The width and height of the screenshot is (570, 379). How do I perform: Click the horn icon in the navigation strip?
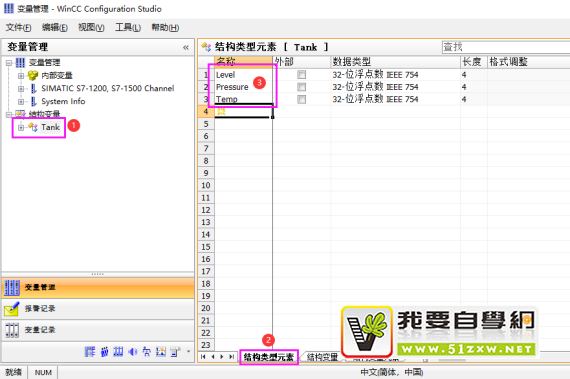pos(133,352)
